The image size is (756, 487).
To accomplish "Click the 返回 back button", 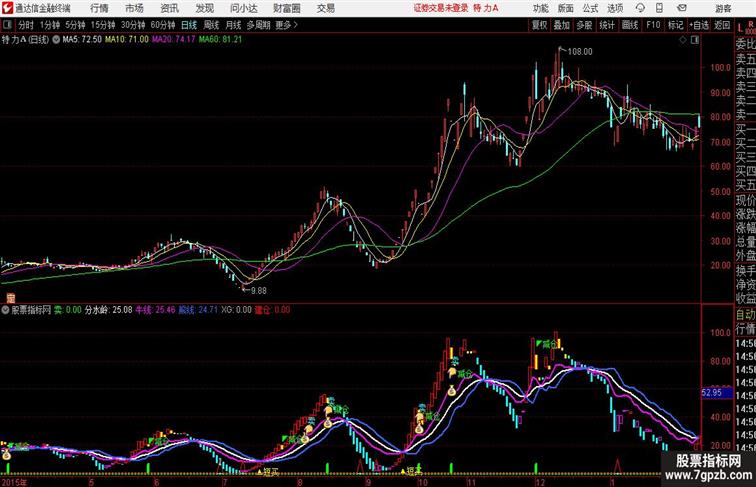I will (722, 25).
